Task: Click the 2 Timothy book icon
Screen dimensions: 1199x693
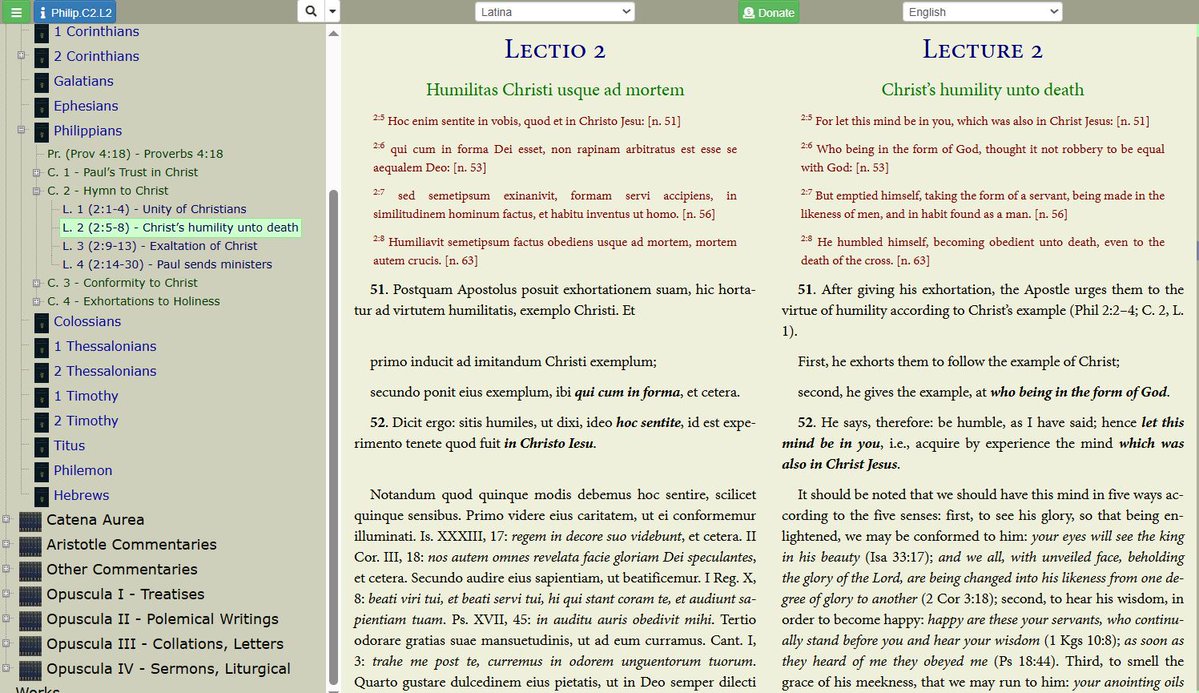Action: [x=41, y=421]
